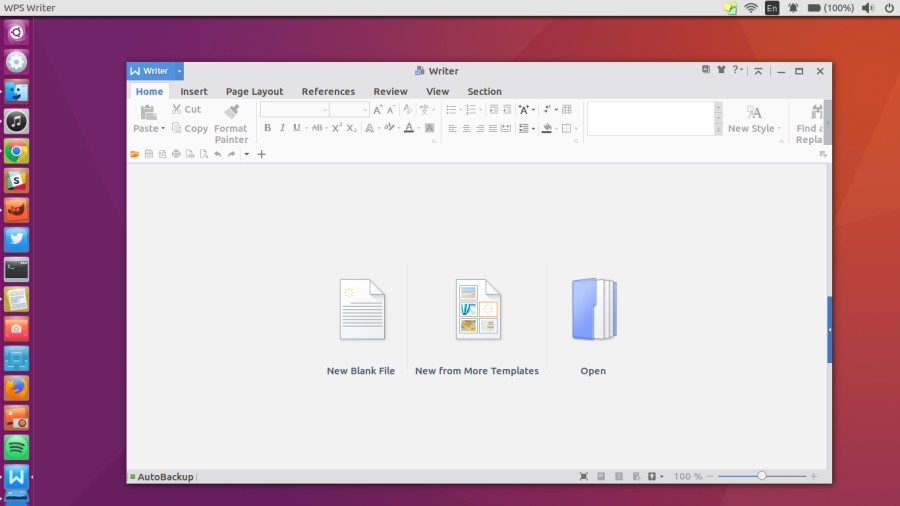Click the Clear Formatting icon

[x=408, y=109]
